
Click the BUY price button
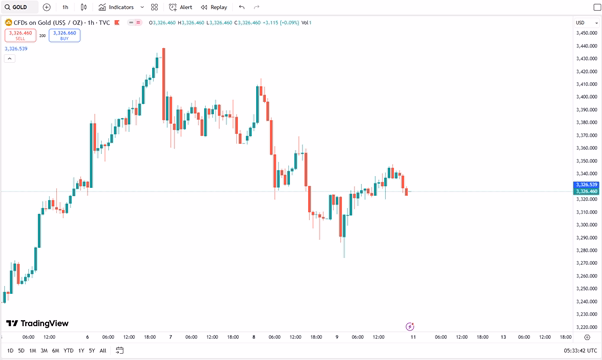[x=64, y=35]
